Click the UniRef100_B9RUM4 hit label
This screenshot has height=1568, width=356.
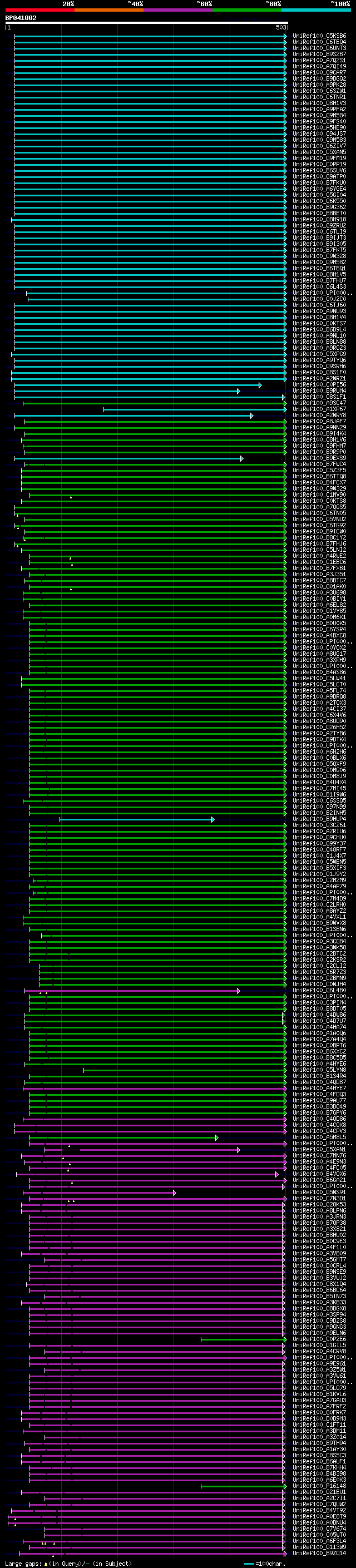coord(319,391)
